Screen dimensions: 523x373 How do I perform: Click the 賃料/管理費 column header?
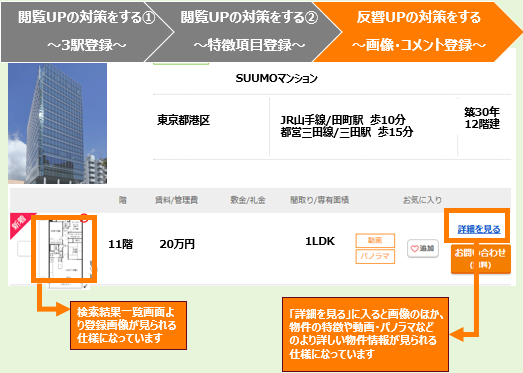[x=176, y=200]
